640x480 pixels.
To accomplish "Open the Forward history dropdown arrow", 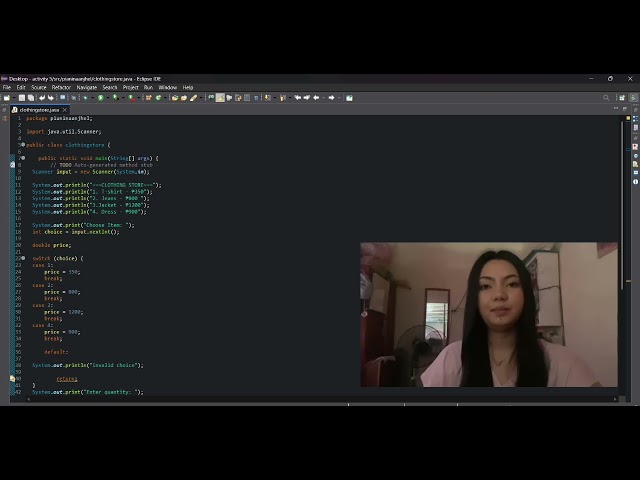I will pos(339,98).
